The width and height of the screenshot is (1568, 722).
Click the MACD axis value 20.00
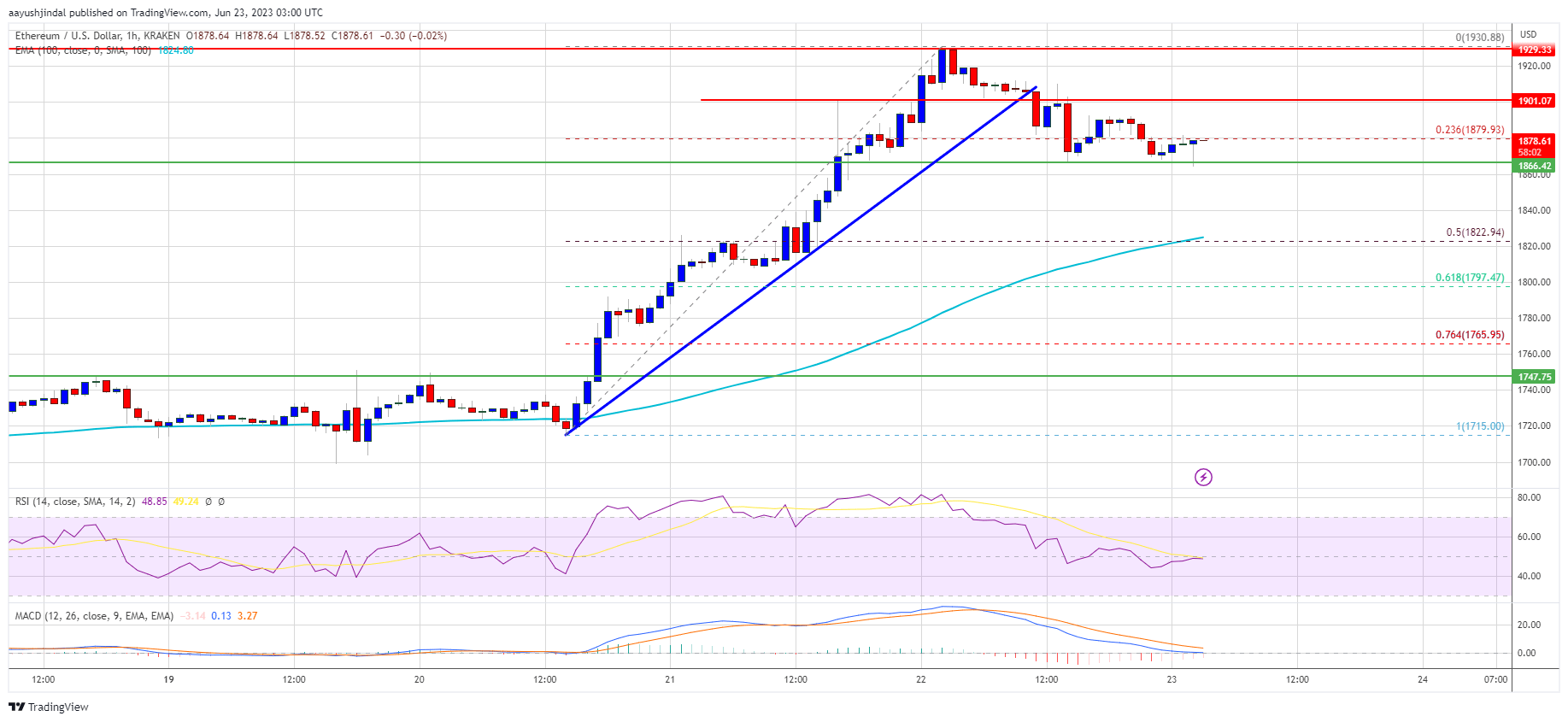coord(1529,625)
